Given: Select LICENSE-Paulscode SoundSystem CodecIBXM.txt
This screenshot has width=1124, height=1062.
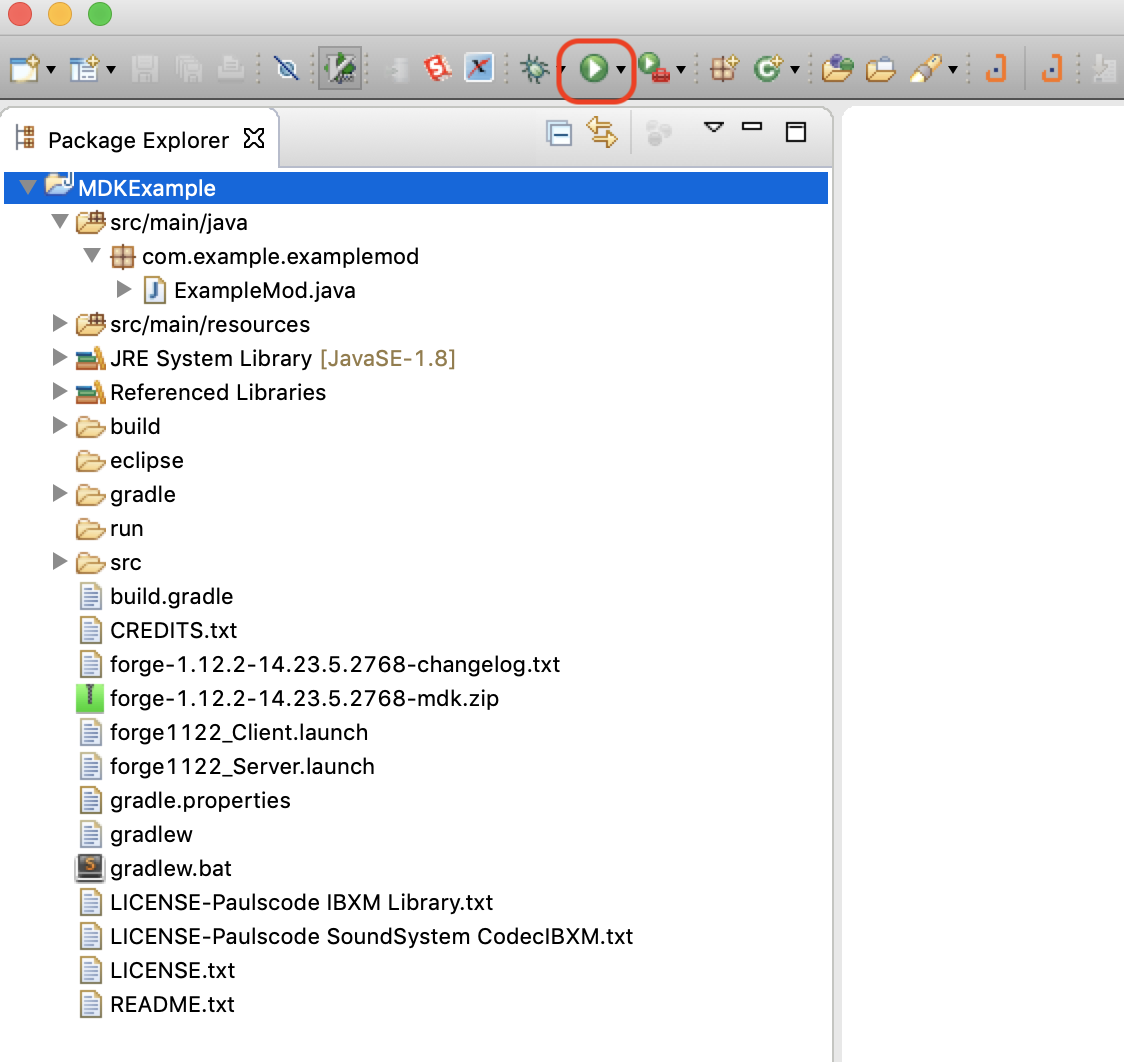Looking at the screenshot, I should tap(371, 937).
